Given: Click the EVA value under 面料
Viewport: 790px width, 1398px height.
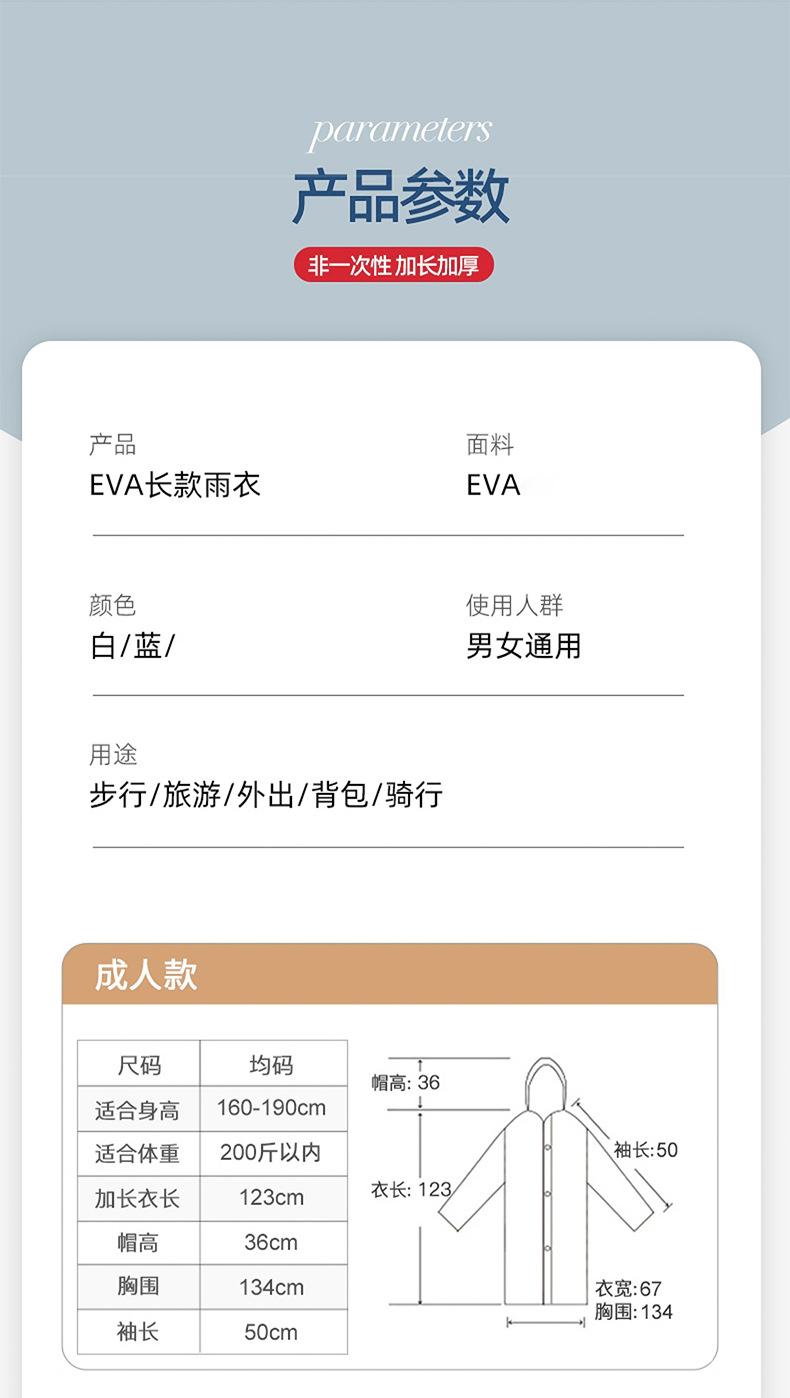Looking at the screenshot, I should [x=493, y=485].
